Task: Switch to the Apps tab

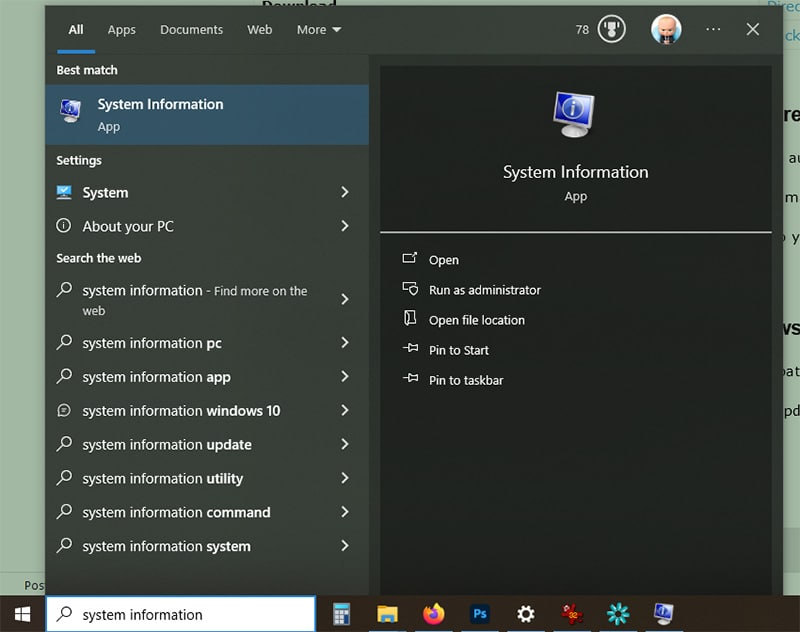Action: click(x=121, y=30)
